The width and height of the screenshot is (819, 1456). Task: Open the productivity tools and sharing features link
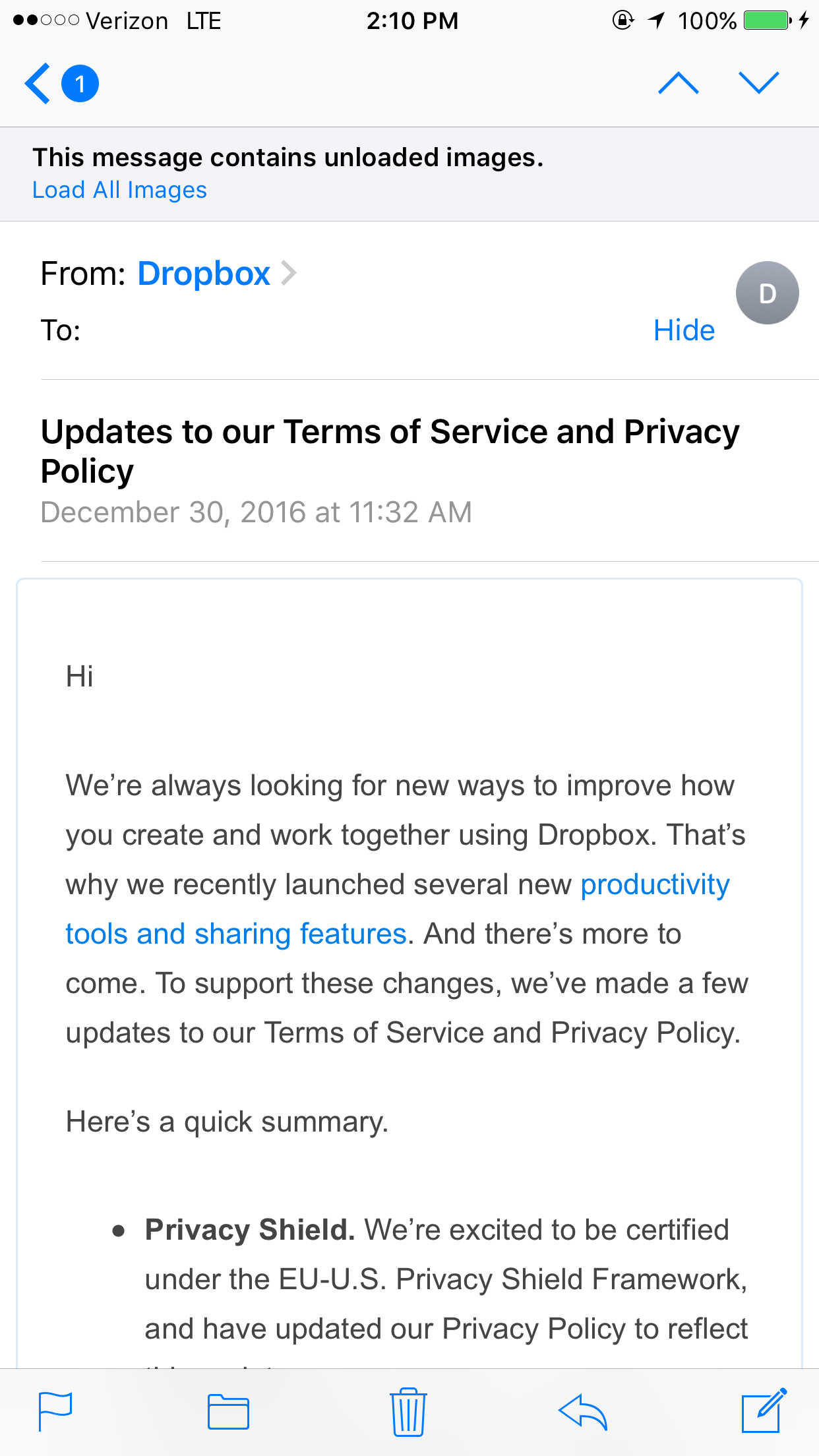398,909
